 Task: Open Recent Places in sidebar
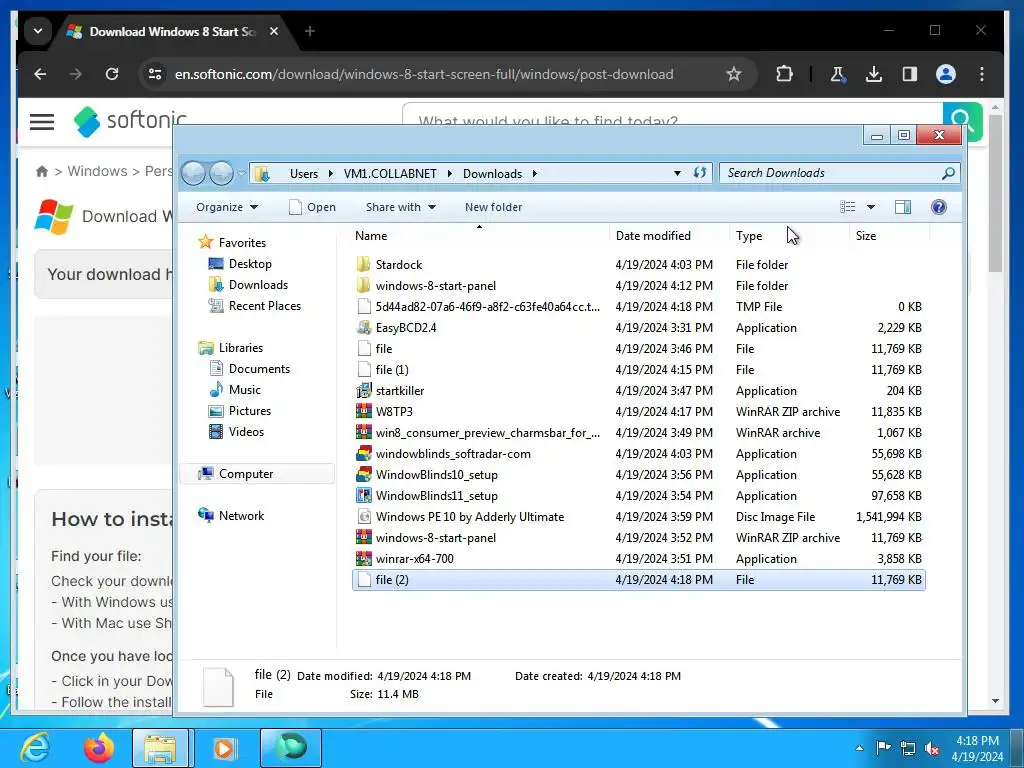255,306
